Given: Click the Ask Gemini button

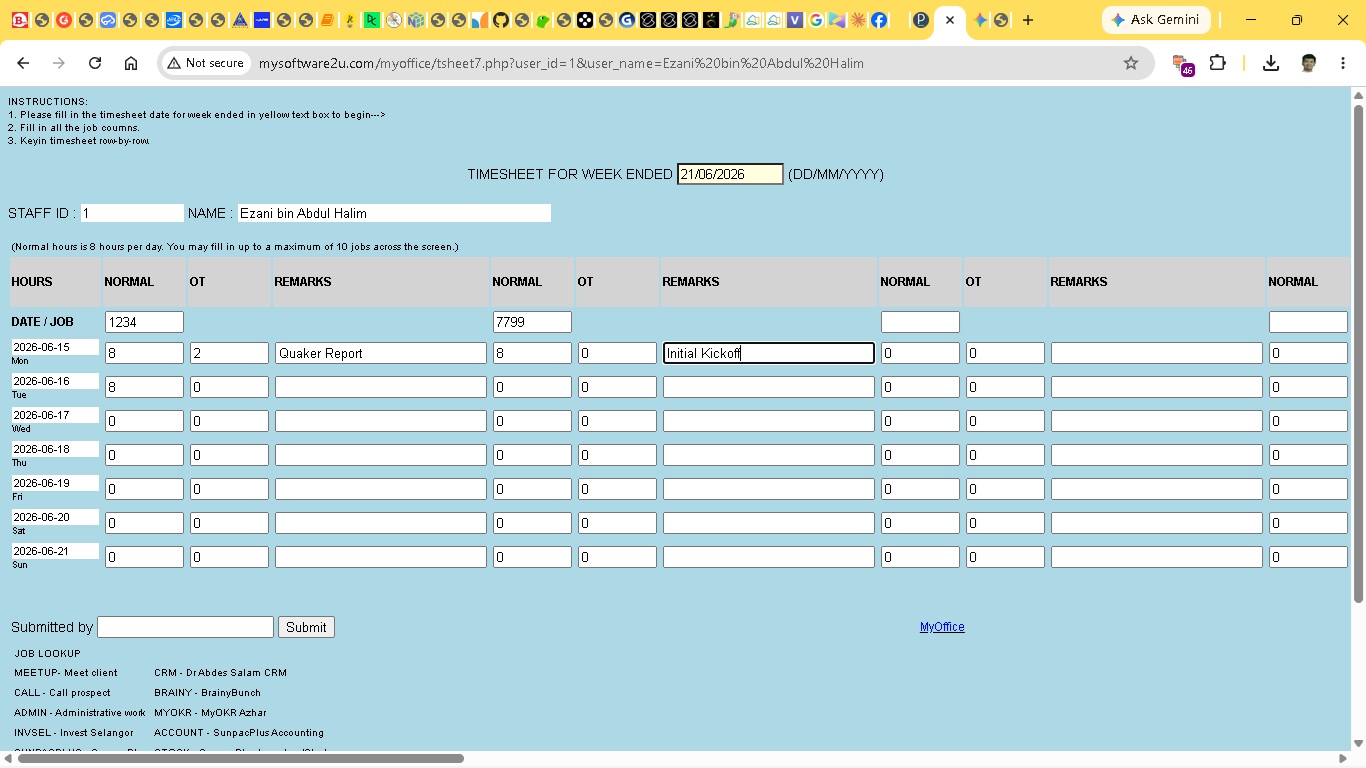Looking at the screenshot, I should click(x=1156, y=20).
